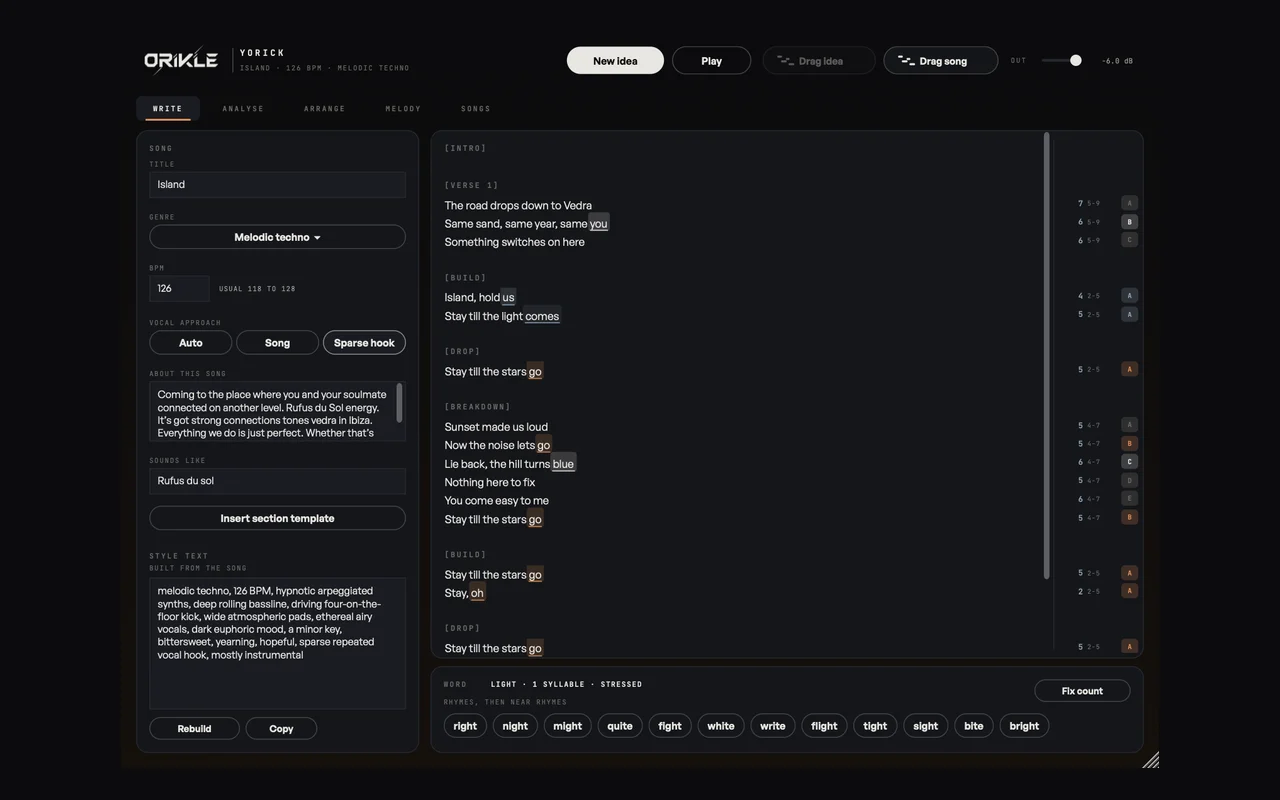The image size is (1280, 800).
Task: Select the Song vocal approach
Action: pos(277,343)
